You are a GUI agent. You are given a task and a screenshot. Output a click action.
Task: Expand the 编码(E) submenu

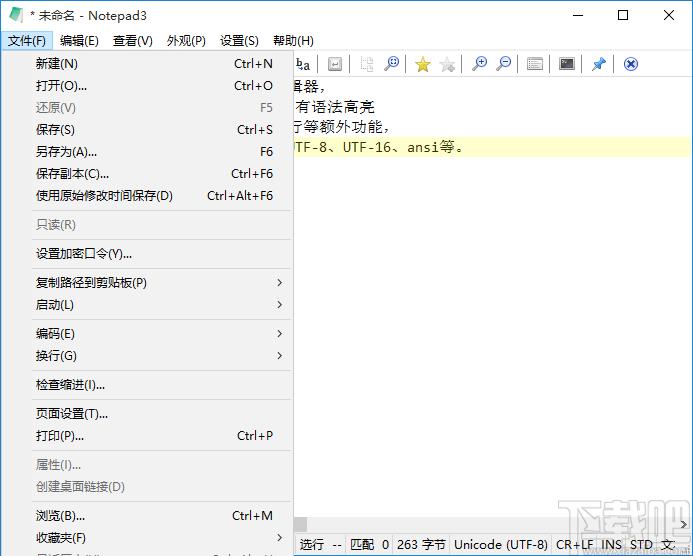coord(147,334)
